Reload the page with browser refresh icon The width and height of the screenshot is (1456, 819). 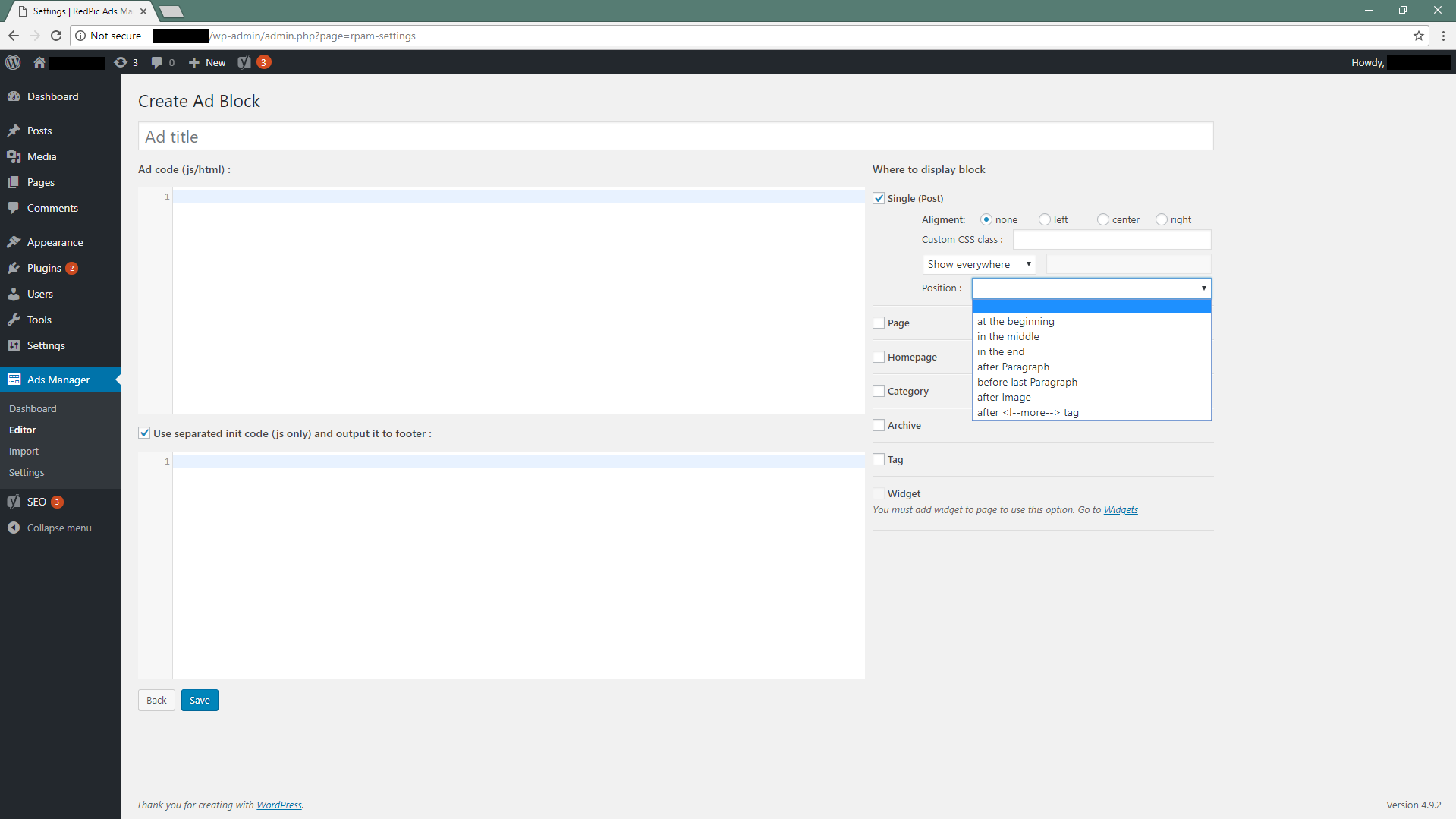pos(55,36)
